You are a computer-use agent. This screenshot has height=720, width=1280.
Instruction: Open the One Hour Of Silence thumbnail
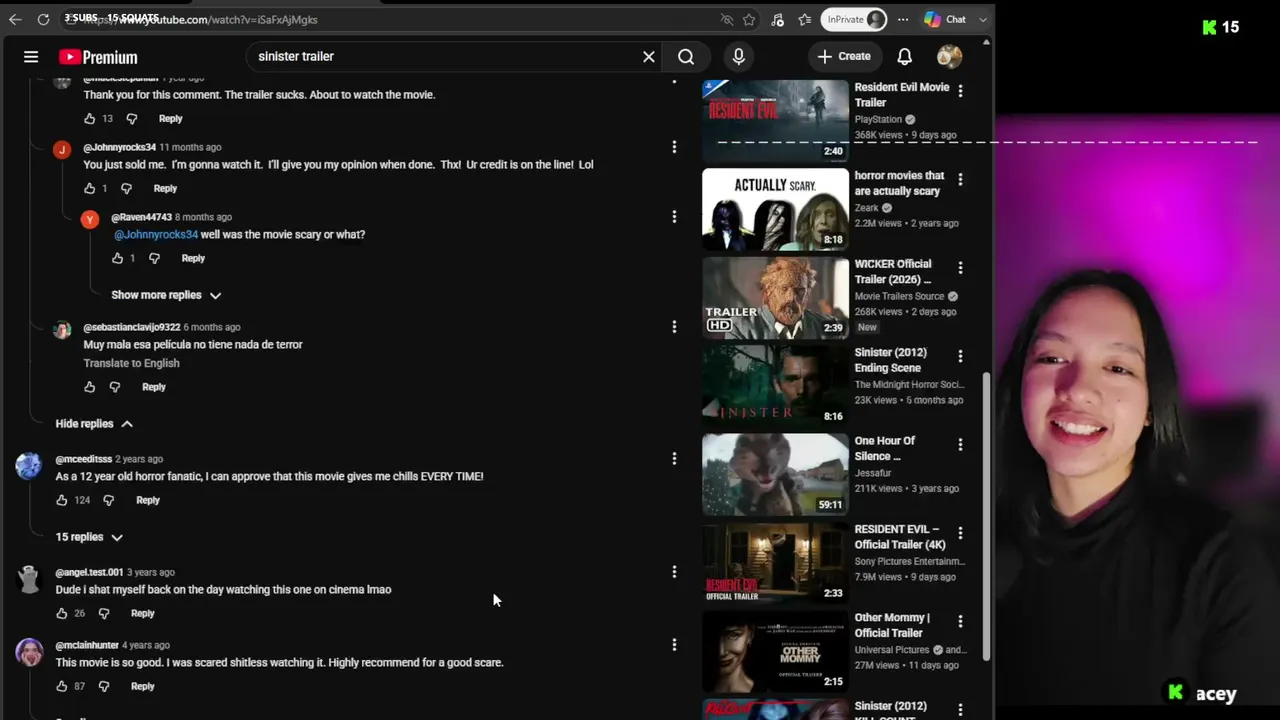[775, 474]
